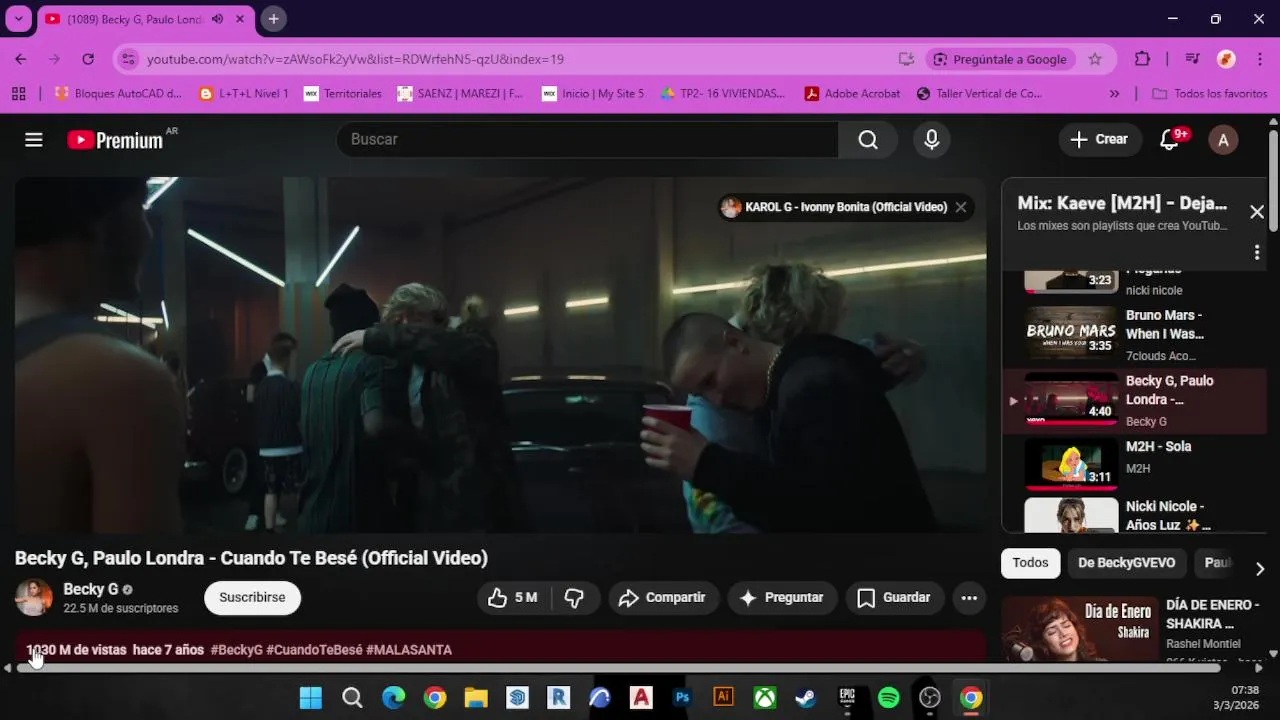Open the YouTube hamburger guide menu
1280x720 pixels.
pos(34,140)
